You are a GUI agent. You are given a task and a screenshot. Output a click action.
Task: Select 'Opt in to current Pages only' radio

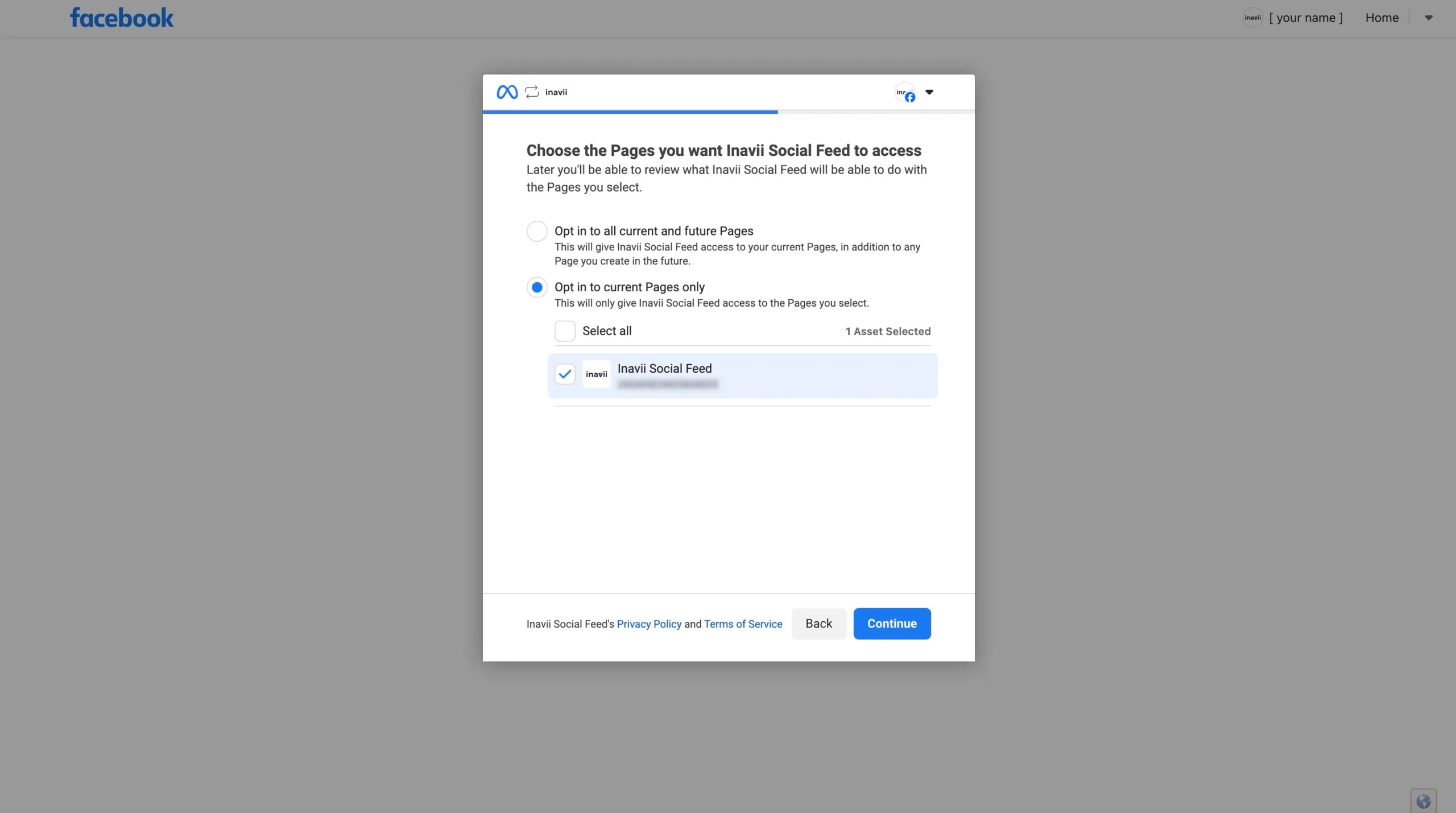pyautogui.click(x=537, y=287)
